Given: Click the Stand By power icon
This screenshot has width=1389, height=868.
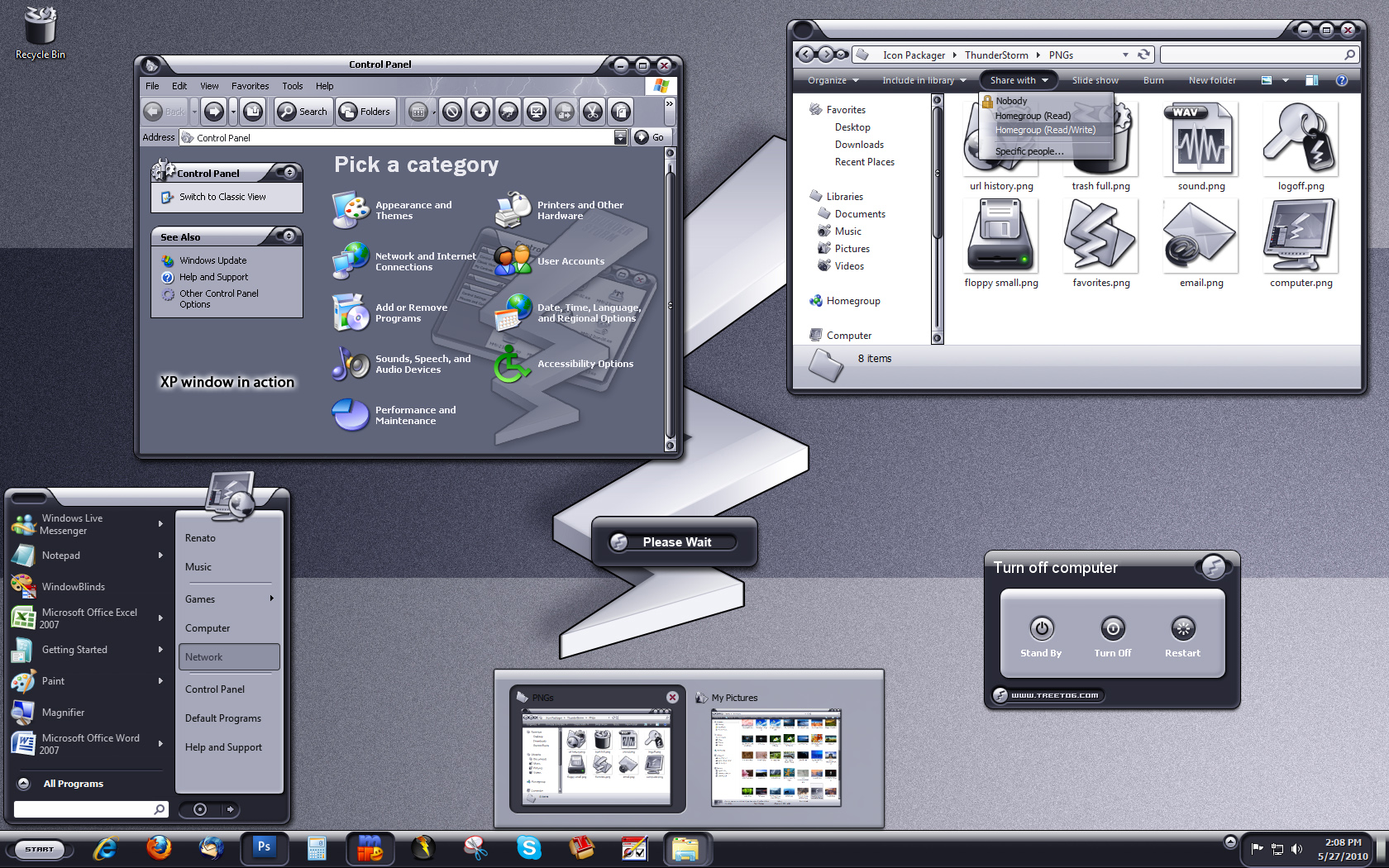Looking at the screenshot, I should (x=1041, y=629).
